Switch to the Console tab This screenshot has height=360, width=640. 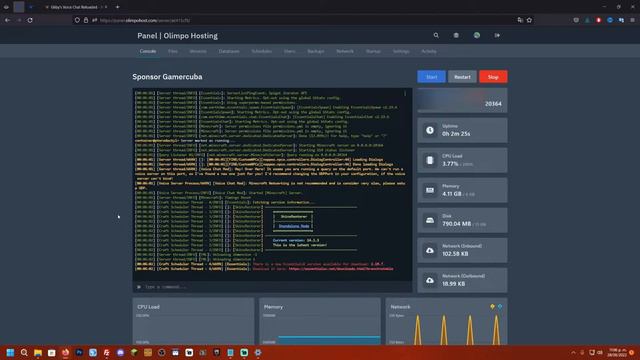point(148,51)
